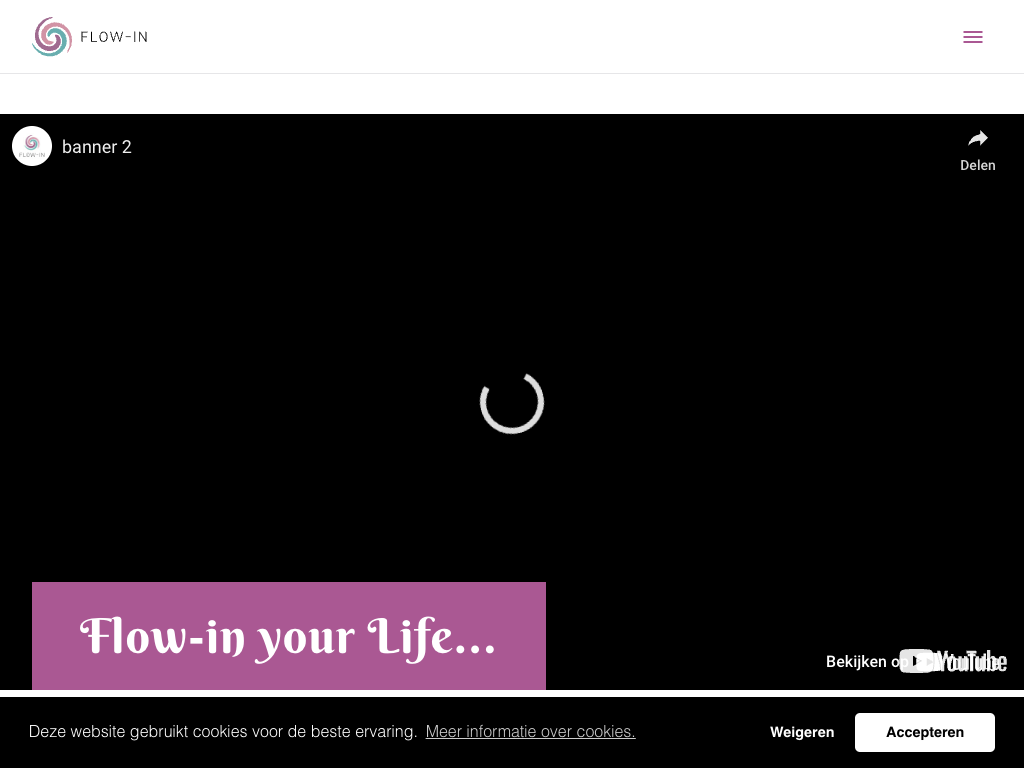Click the FLOW-IN wordmark text in header
This screenshot has height=768, width=1024.
coord(114,38)
